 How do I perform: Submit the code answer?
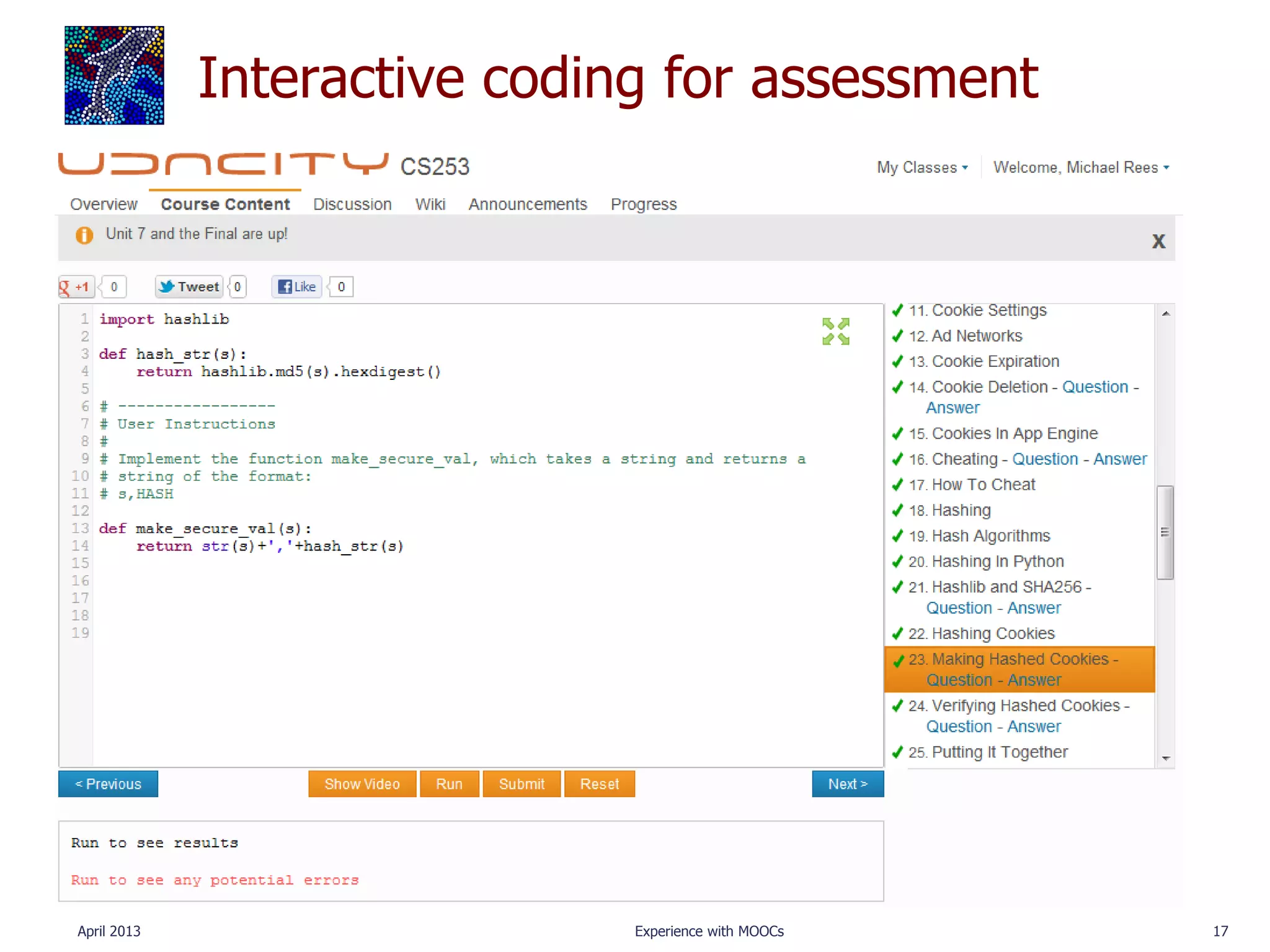coord(522,784)
